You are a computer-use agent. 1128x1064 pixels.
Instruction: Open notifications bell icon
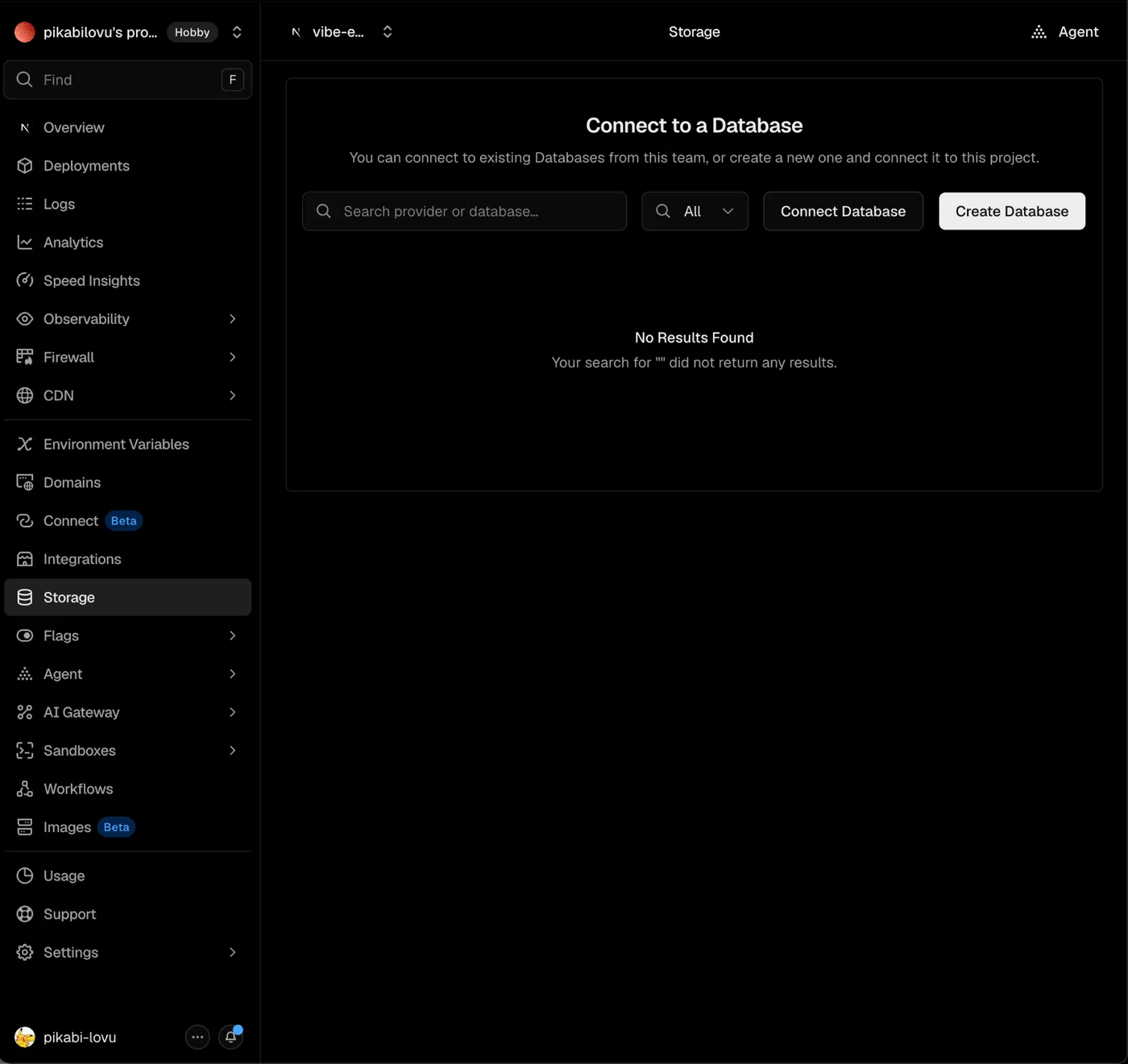pos(231,1037)
